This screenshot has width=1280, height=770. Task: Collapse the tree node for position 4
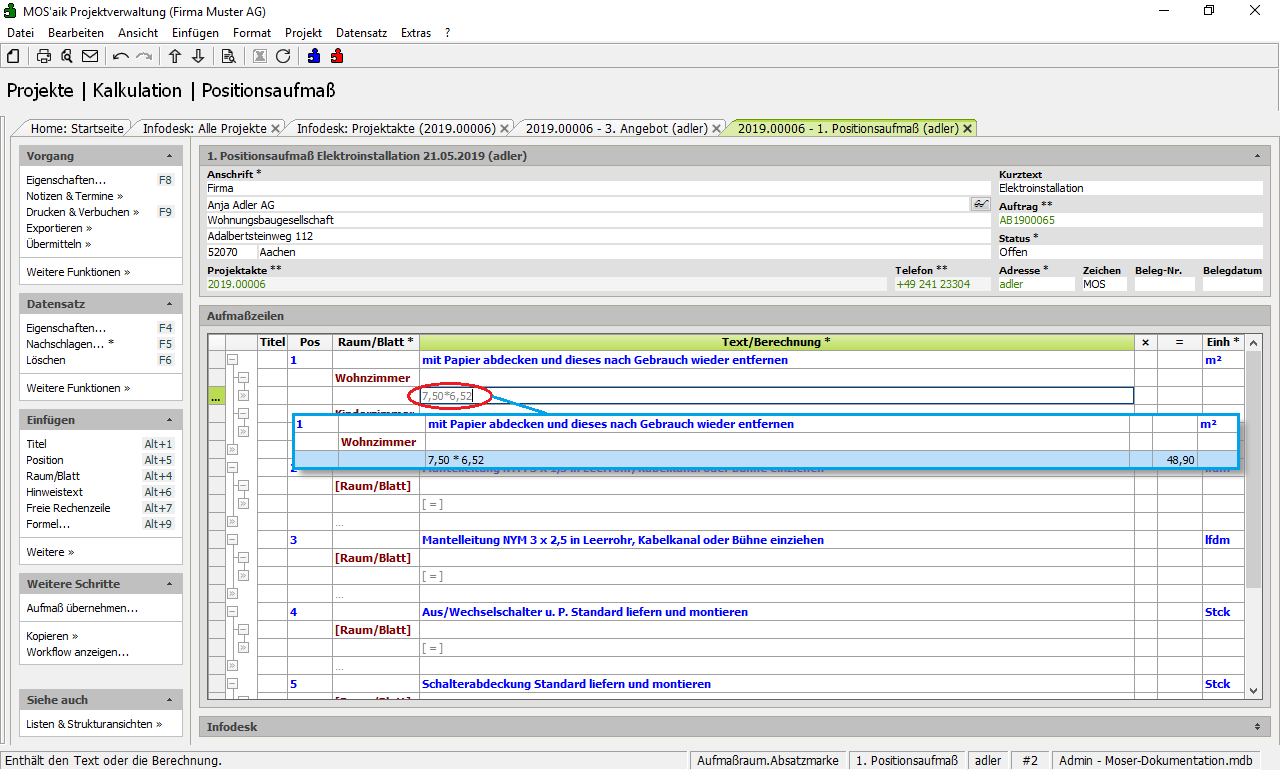pos(232,612)
